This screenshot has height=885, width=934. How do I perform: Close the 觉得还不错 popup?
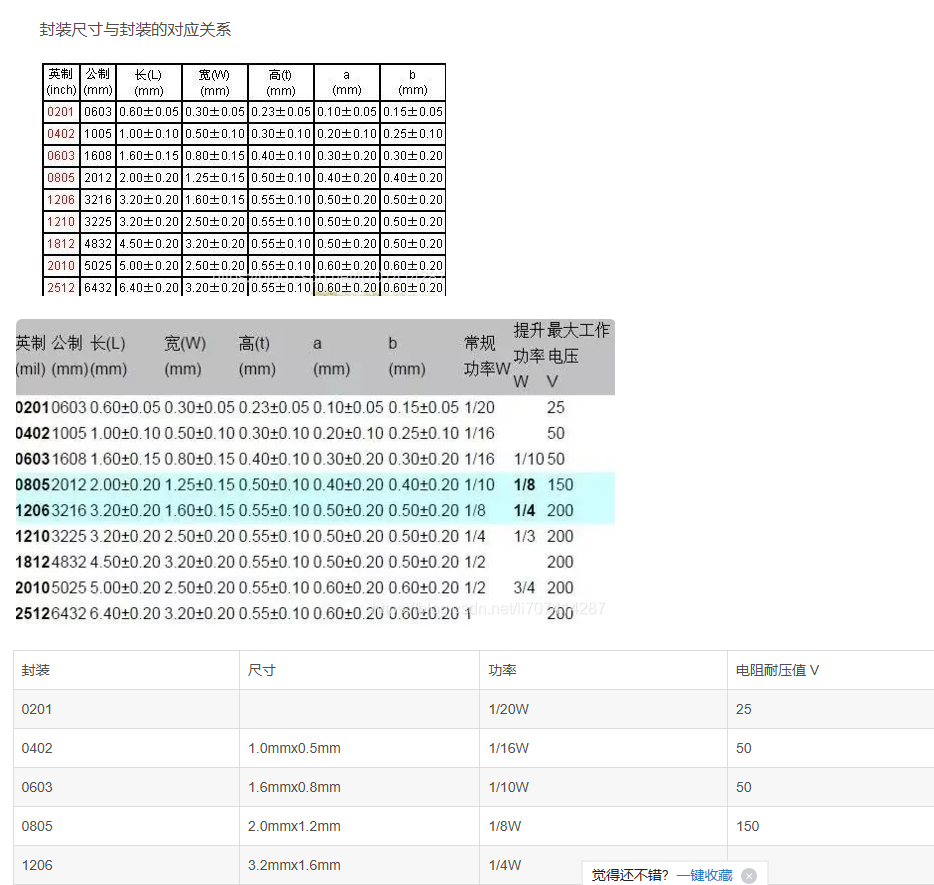(x=749, y=875)
